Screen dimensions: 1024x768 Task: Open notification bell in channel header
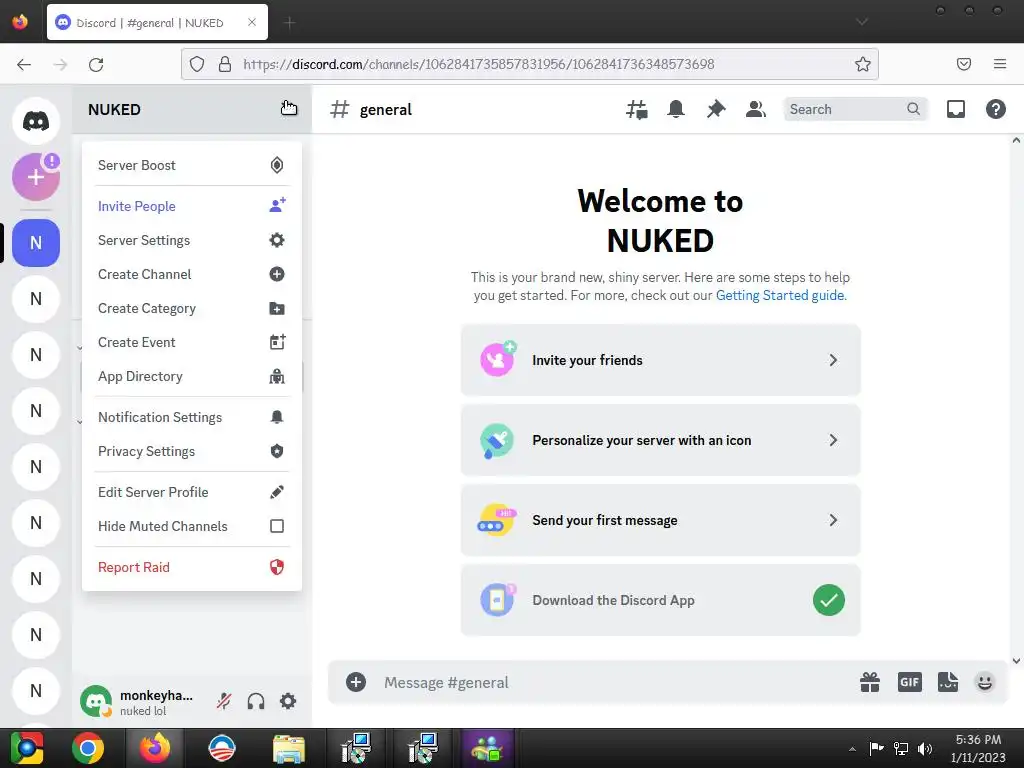[x=676, y=109]
